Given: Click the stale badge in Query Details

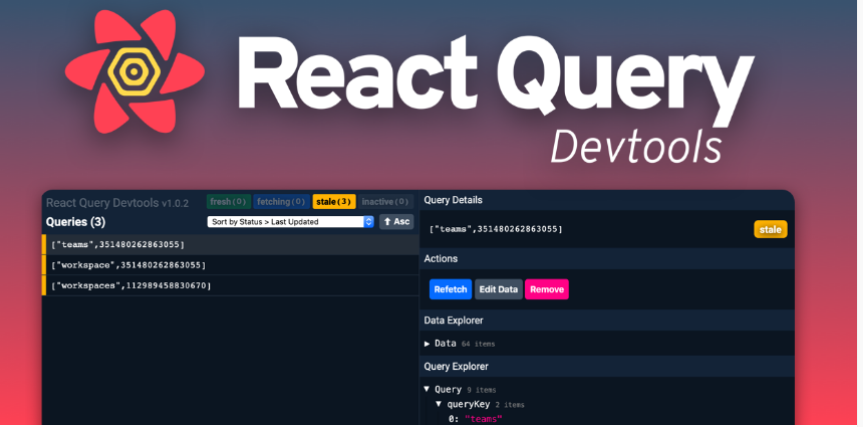Looking at the screenshot, I should pos(771,229).
